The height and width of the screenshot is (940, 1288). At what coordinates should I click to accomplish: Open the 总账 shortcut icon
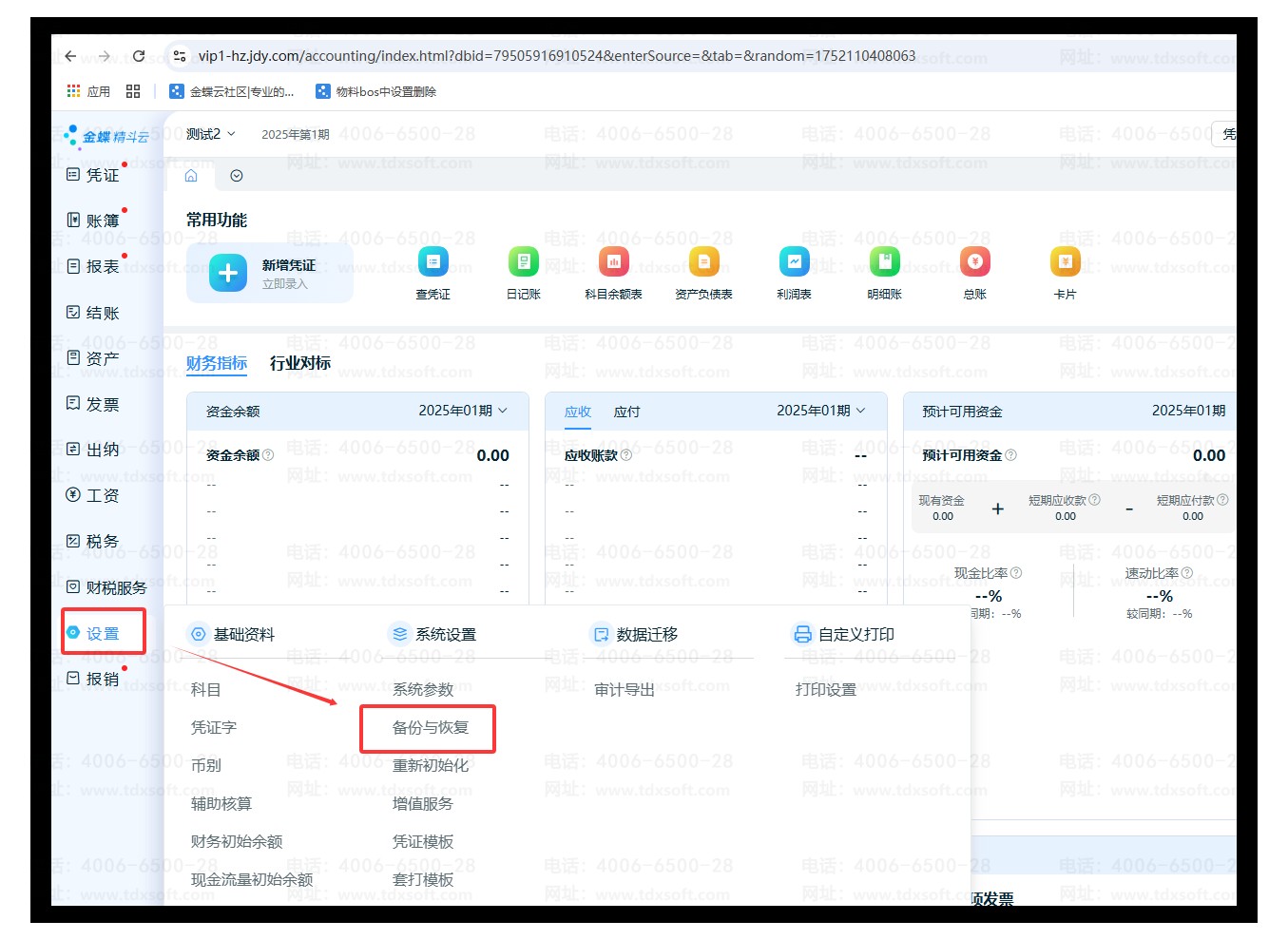(x=974, y=261)
